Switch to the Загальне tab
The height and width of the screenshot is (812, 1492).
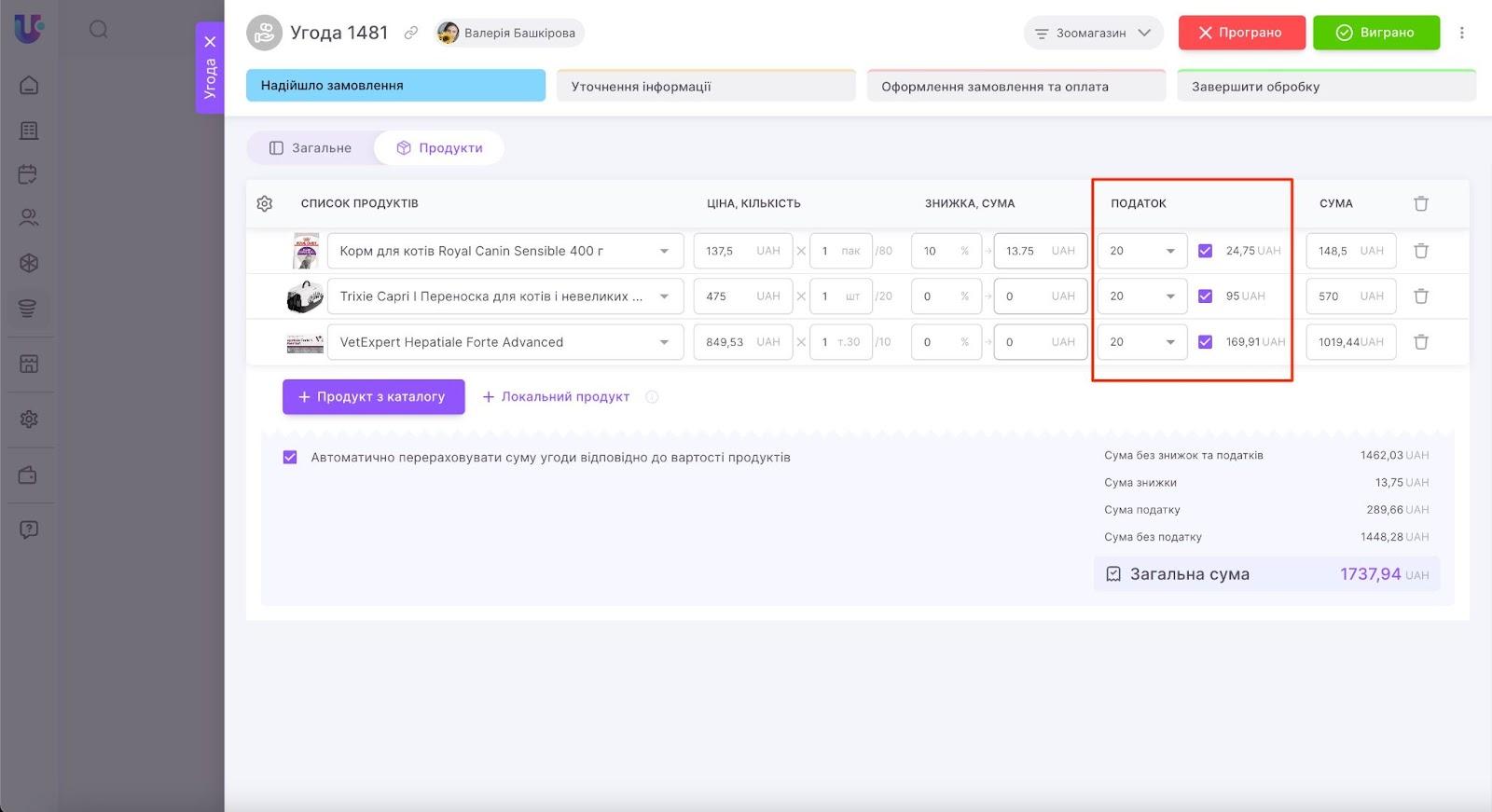[x=311, y=148]
